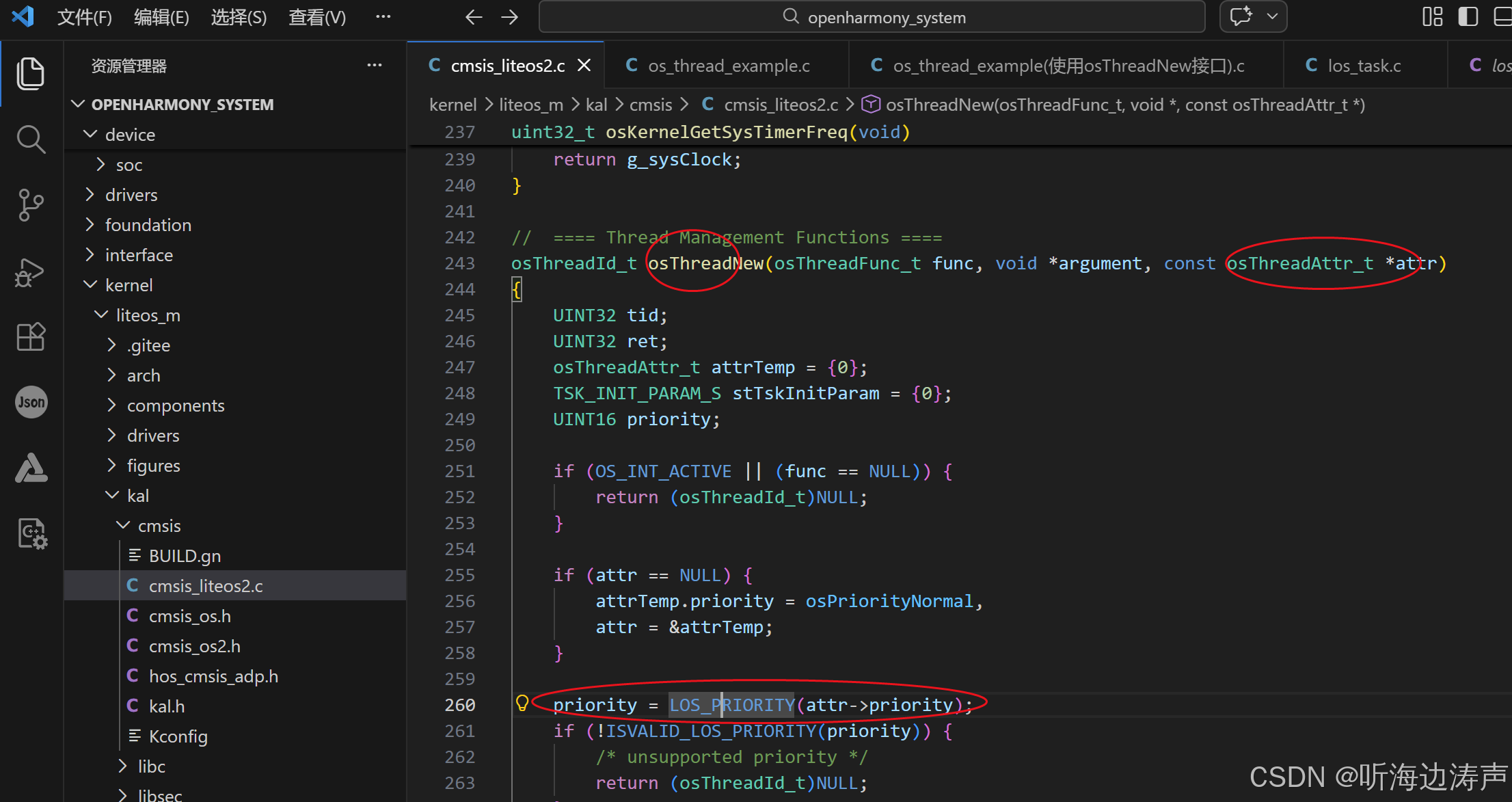Open the Search view icon

tap(30, 139)
